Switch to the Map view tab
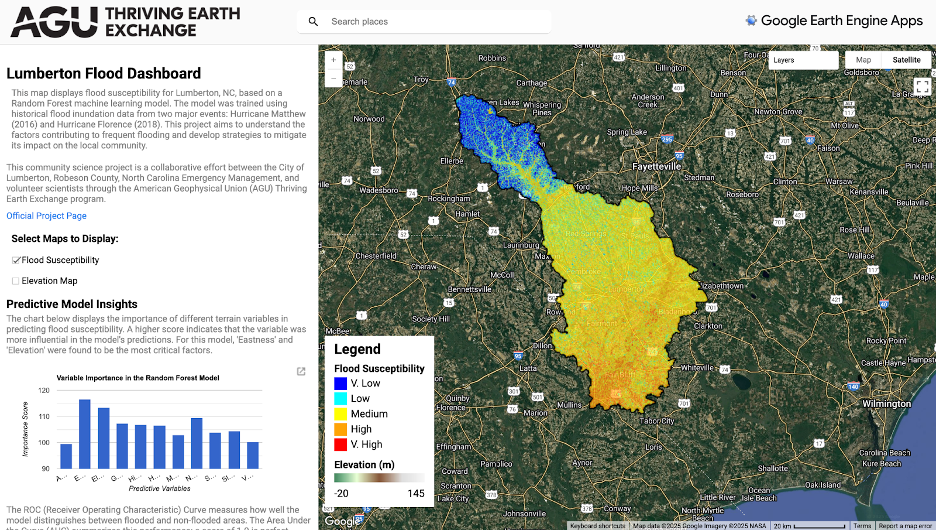Viewport: 936px width, 530px height. (x=863, y=60)
